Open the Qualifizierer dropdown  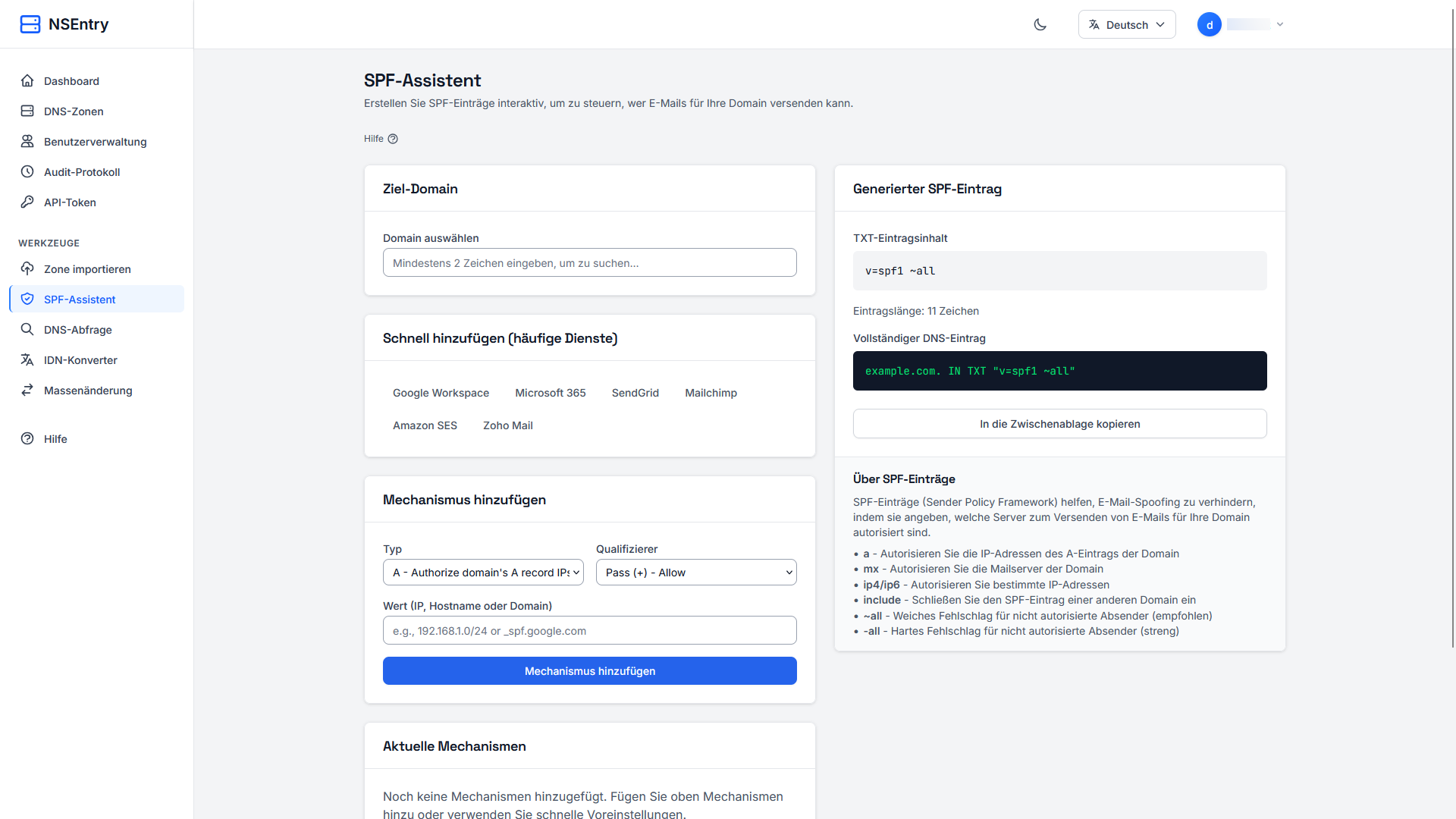click(696, 573)
